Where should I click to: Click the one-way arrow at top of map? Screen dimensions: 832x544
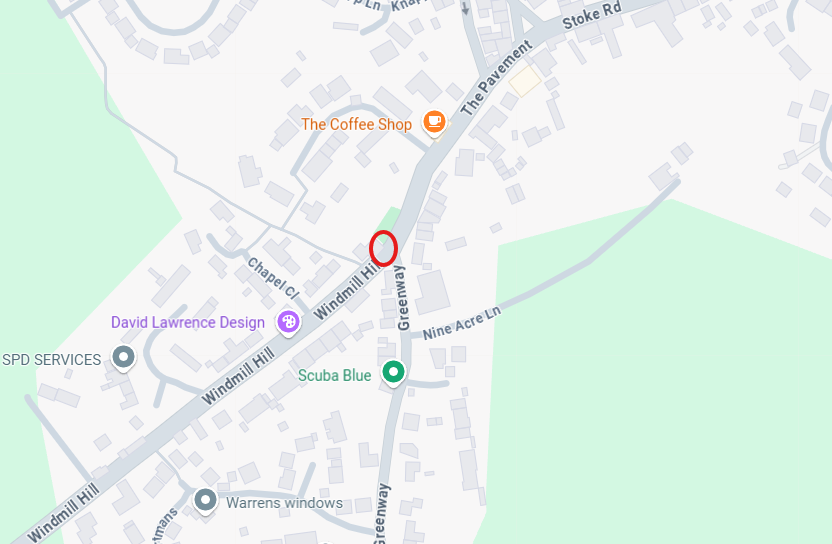coord(465,8)
